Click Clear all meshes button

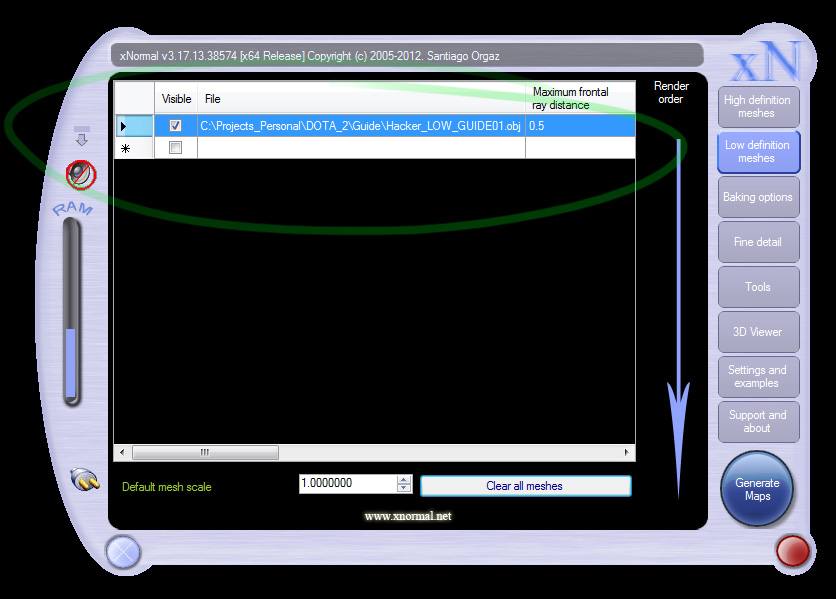click(526, 486)
